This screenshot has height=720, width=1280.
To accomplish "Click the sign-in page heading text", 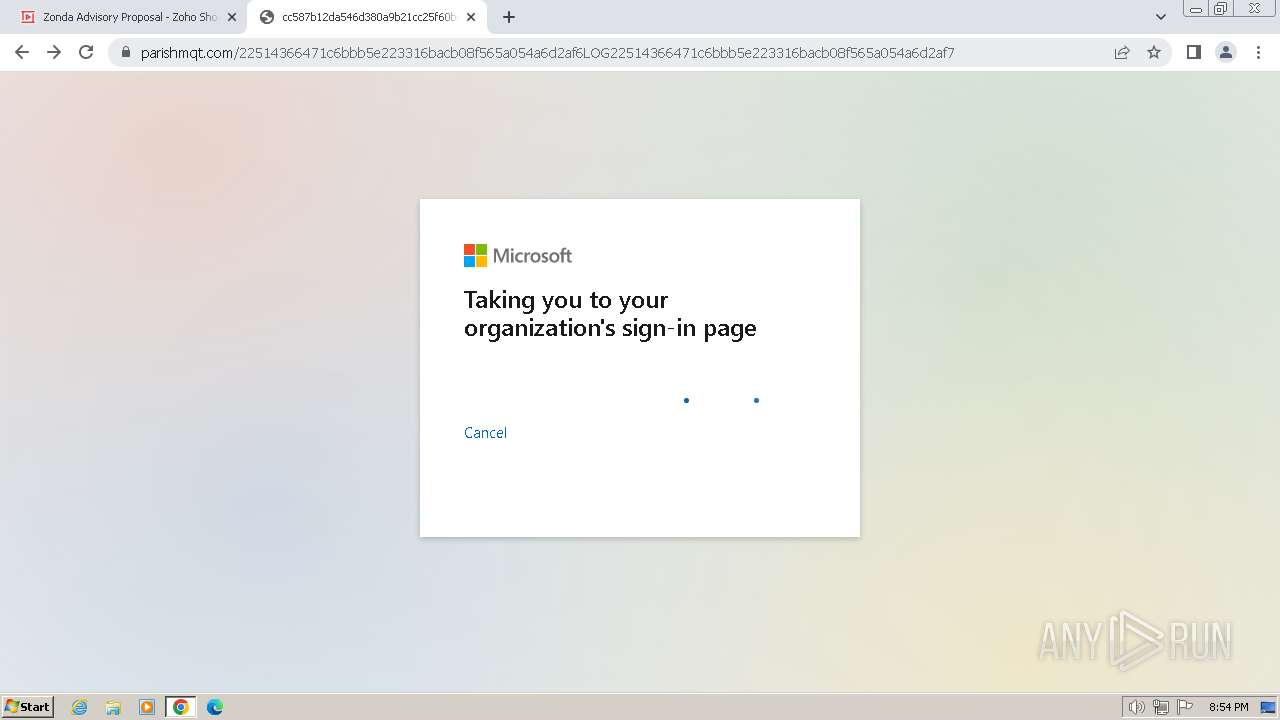I will (610, 314).
